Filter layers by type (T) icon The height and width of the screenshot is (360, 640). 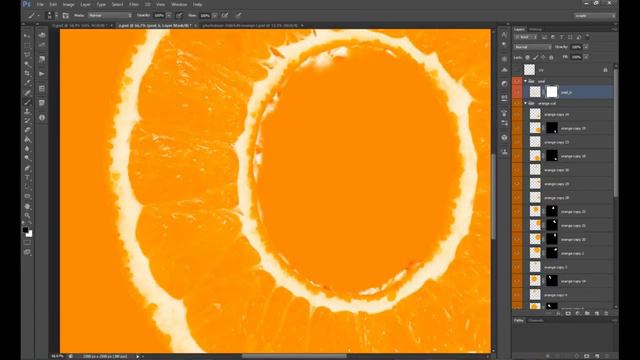tap(562, 37)
